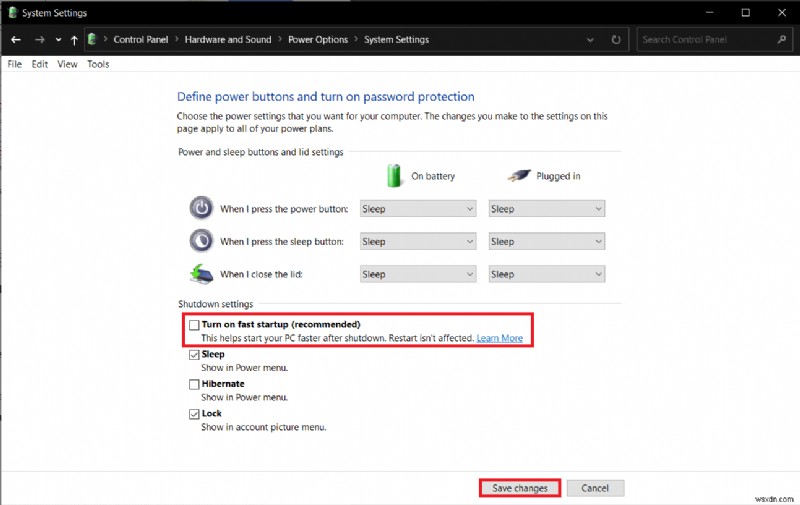Minimize the System Settings window

[710, 12]
